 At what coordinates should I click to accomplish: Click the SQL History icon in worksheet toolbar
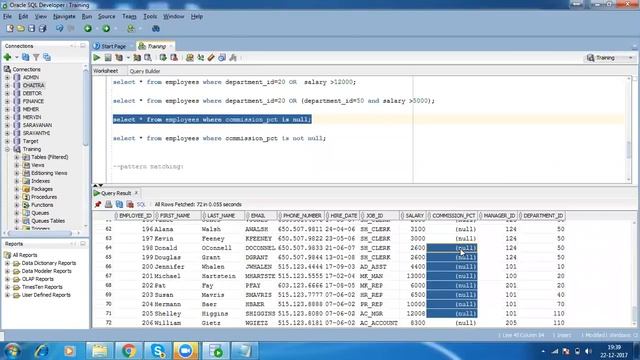(x=222, y=58)
